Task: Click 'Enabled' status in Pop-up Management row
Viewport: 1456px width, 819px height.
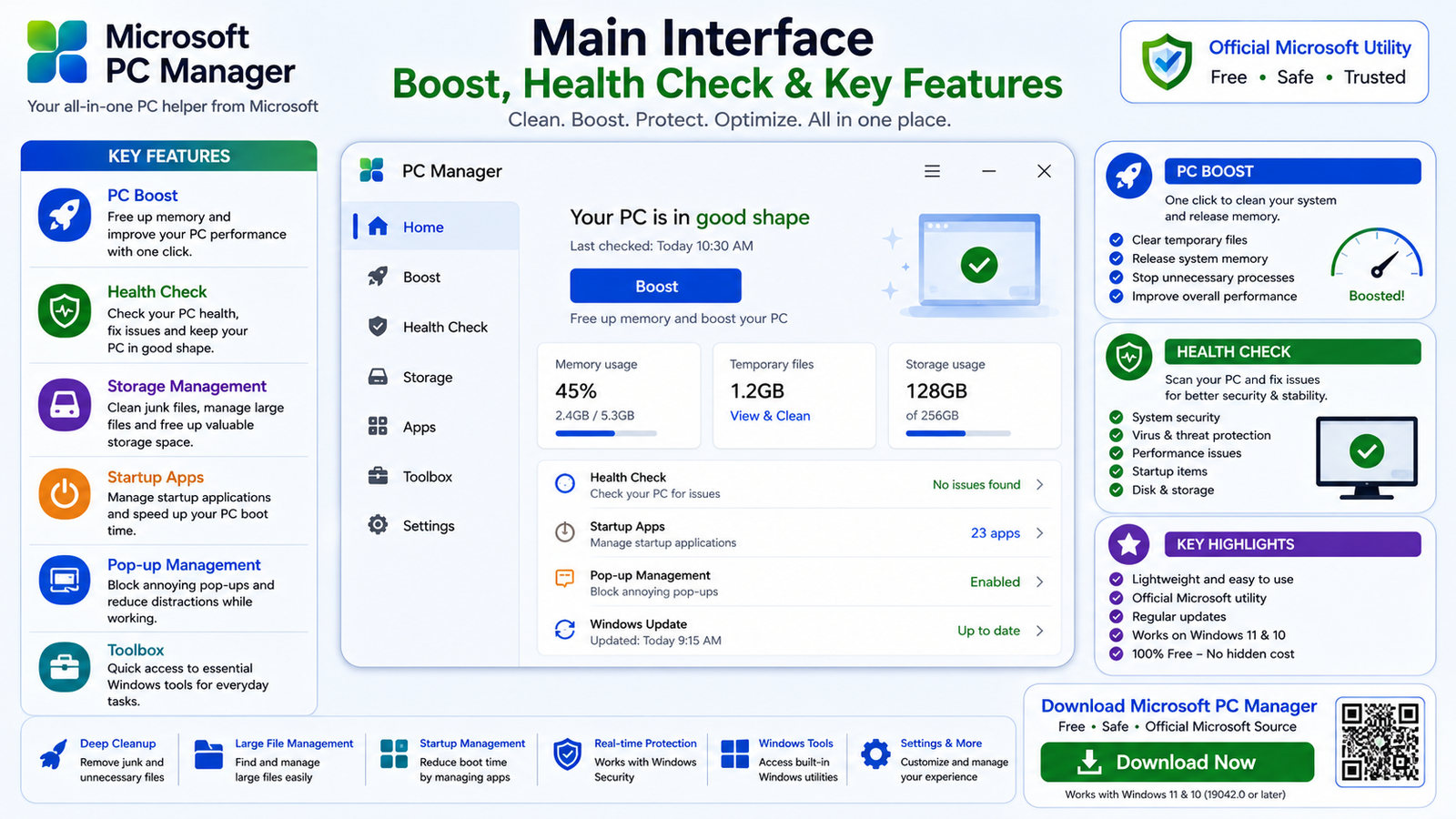Action: [x=995, y=581]
